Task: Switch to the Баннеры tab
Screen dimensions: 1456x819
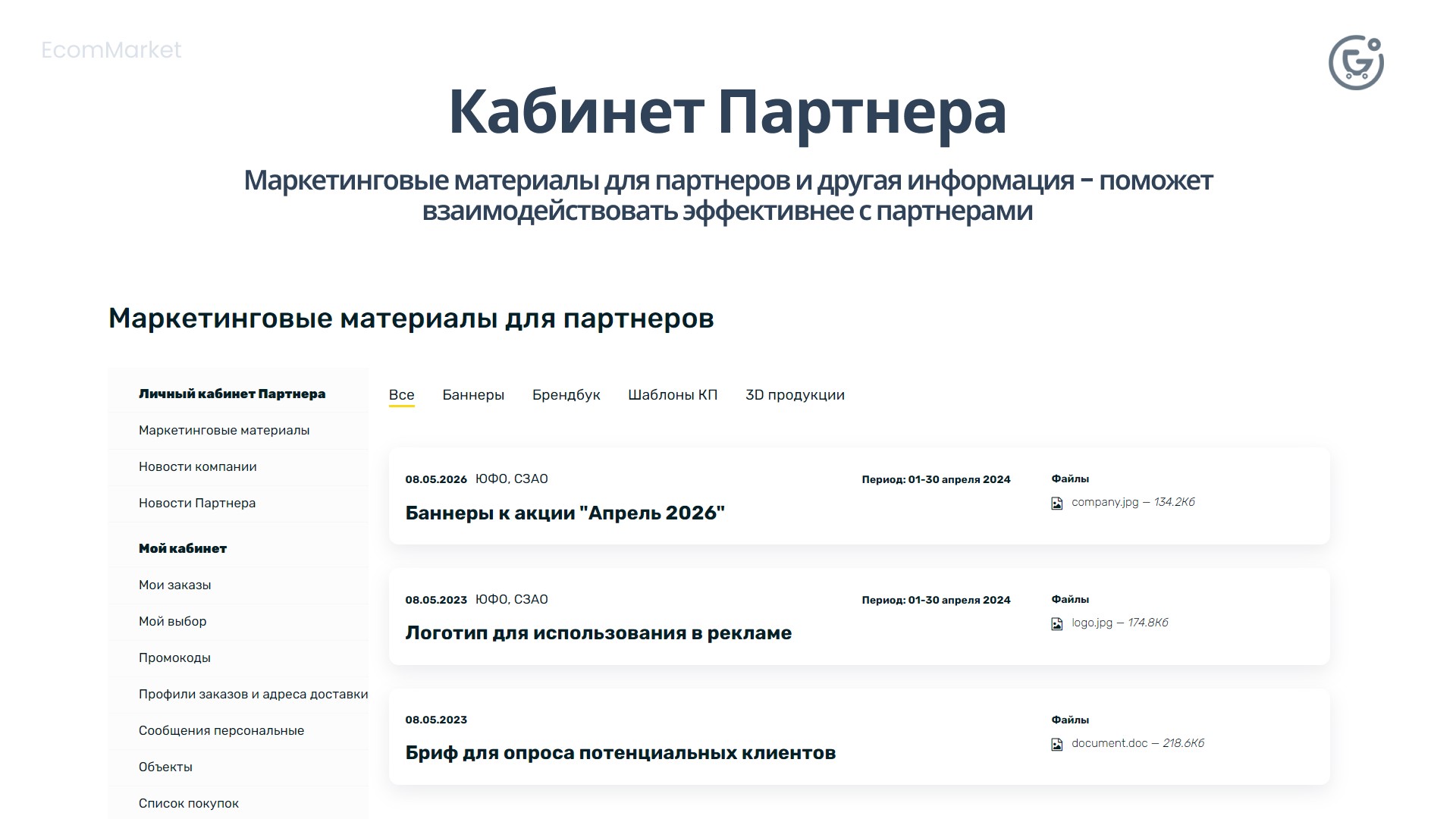Action: coord(473,394)
